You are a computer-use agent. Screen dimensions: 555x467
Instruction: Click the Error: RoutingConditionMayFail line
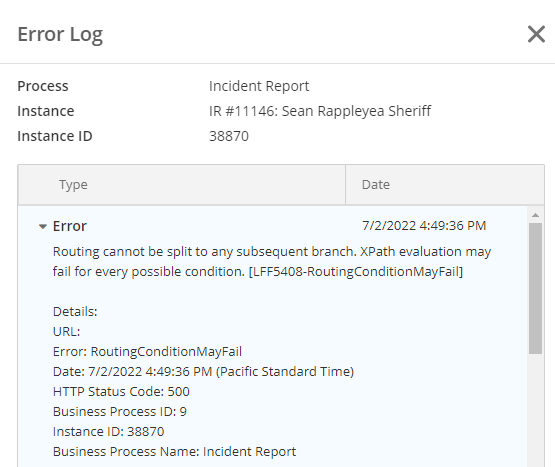[x=147, y=352]
